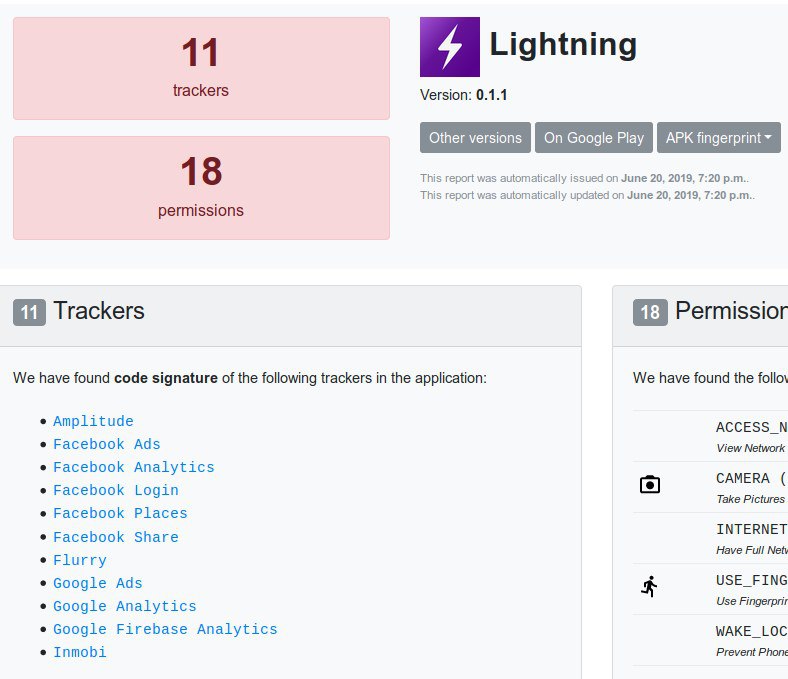Click the CAMERA permission name

(x=743, y=478)
